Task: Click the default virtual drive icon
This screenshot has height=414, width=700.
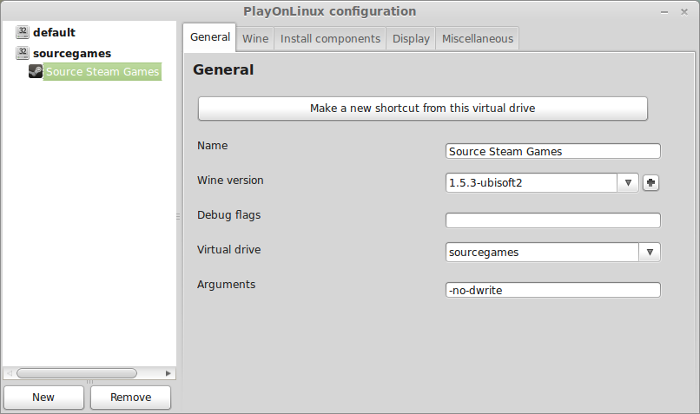Action: [x=22, y=32]
